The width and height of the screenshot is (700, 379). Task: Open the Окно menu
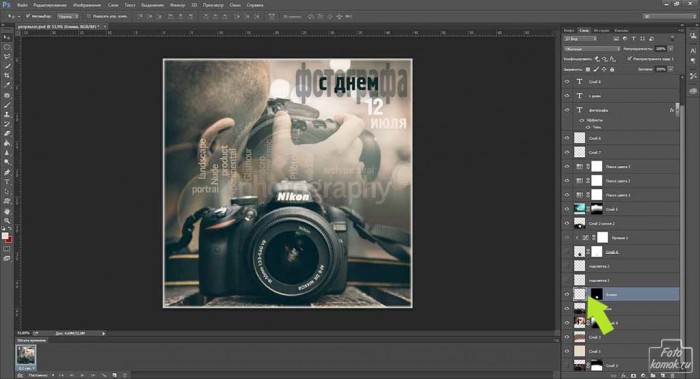[235, 5]
